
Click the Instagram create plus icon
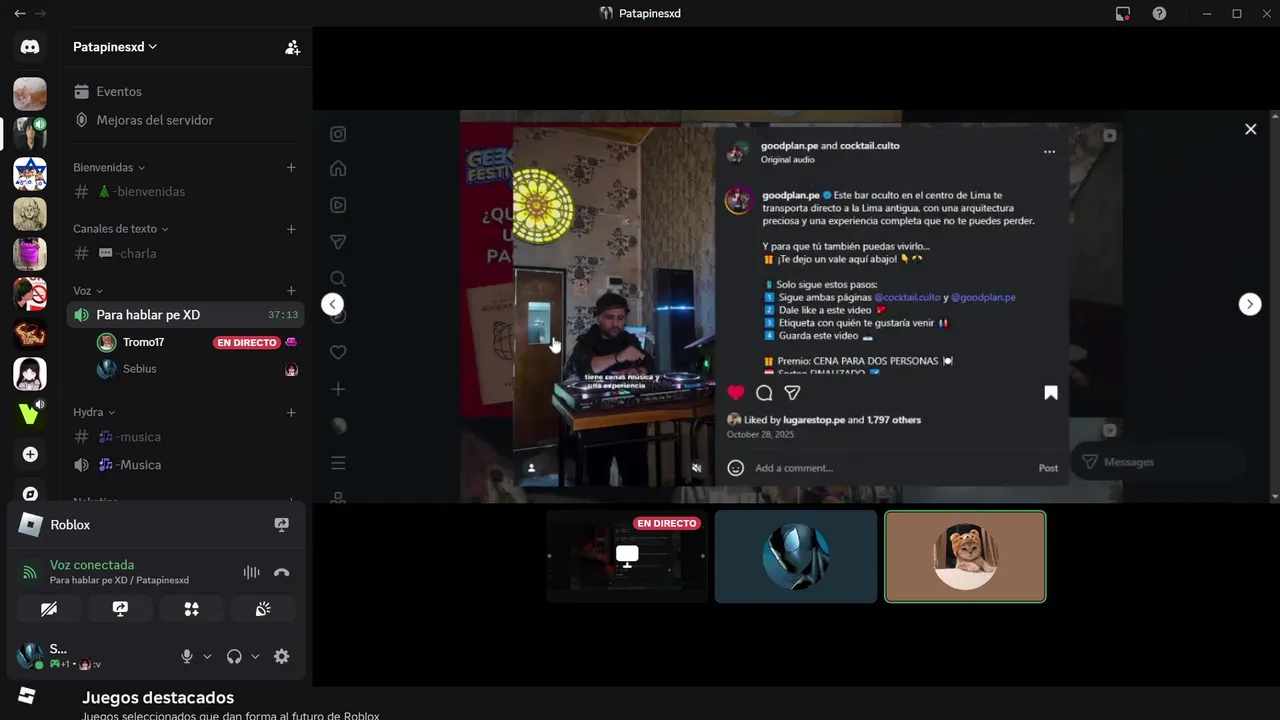(x=338, y=389)
